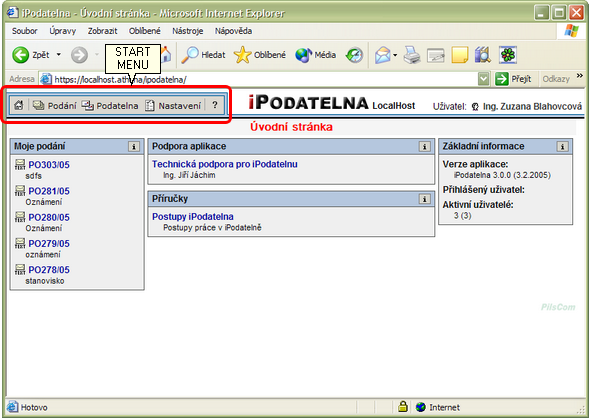Click the Hotovo page icon in status bar

(x=12, y=407)
